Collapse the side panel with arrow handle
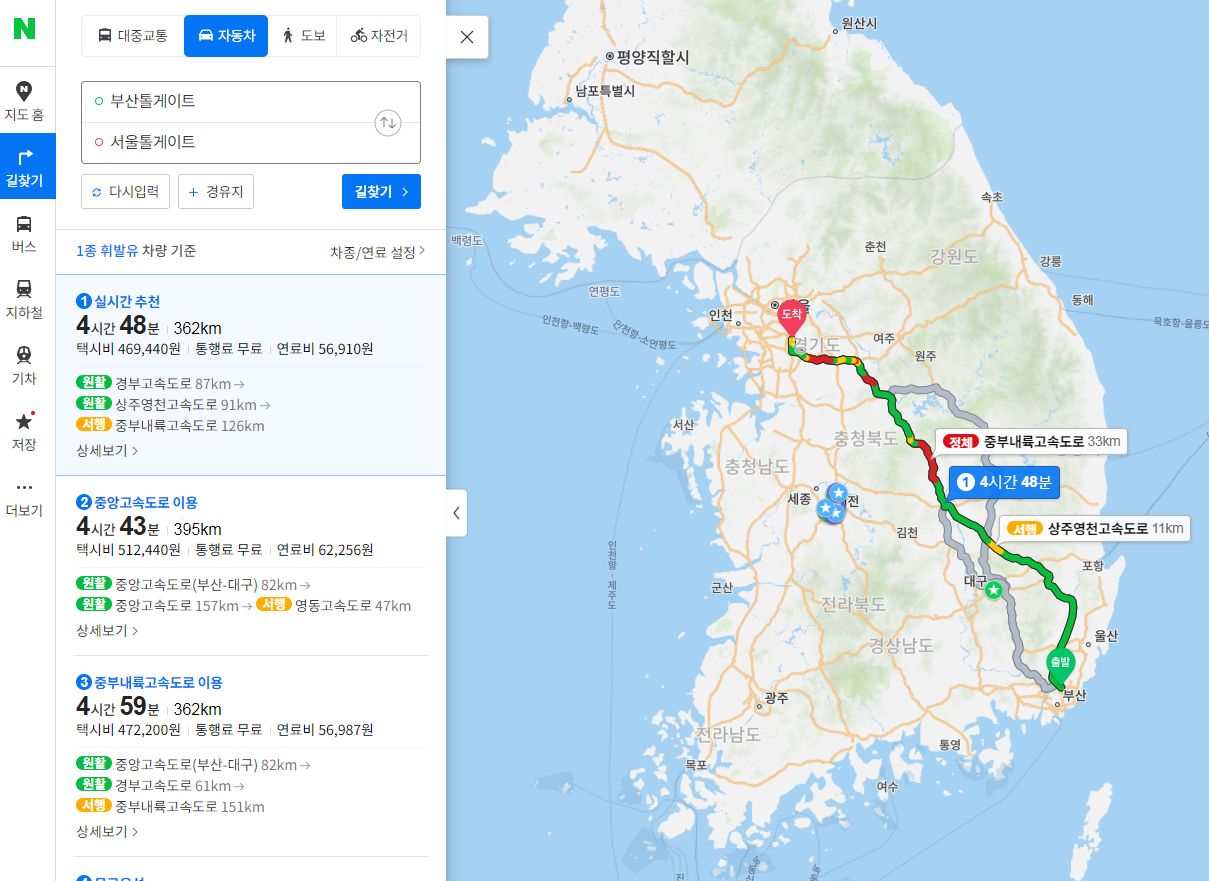Image resolution: width=1209 pixels, height=881 pixels. pos(456,513)
